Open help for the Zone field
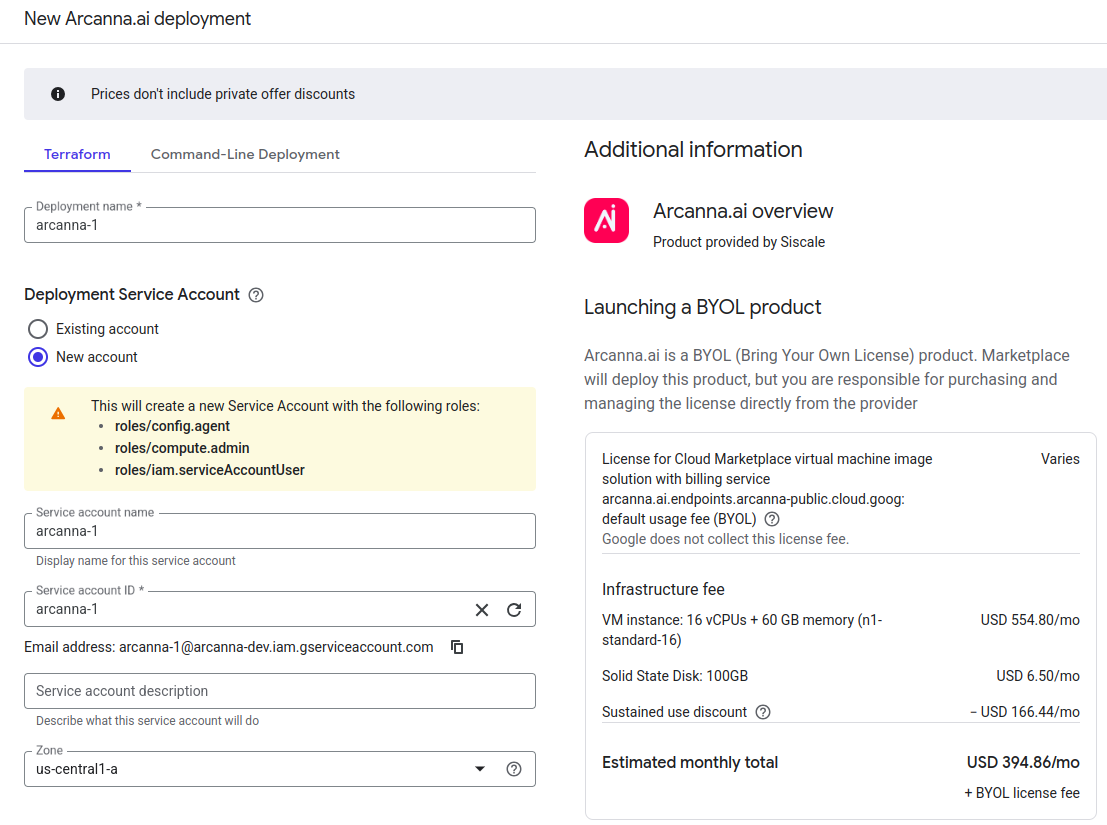1107x825 pixels. click(514, 769)
